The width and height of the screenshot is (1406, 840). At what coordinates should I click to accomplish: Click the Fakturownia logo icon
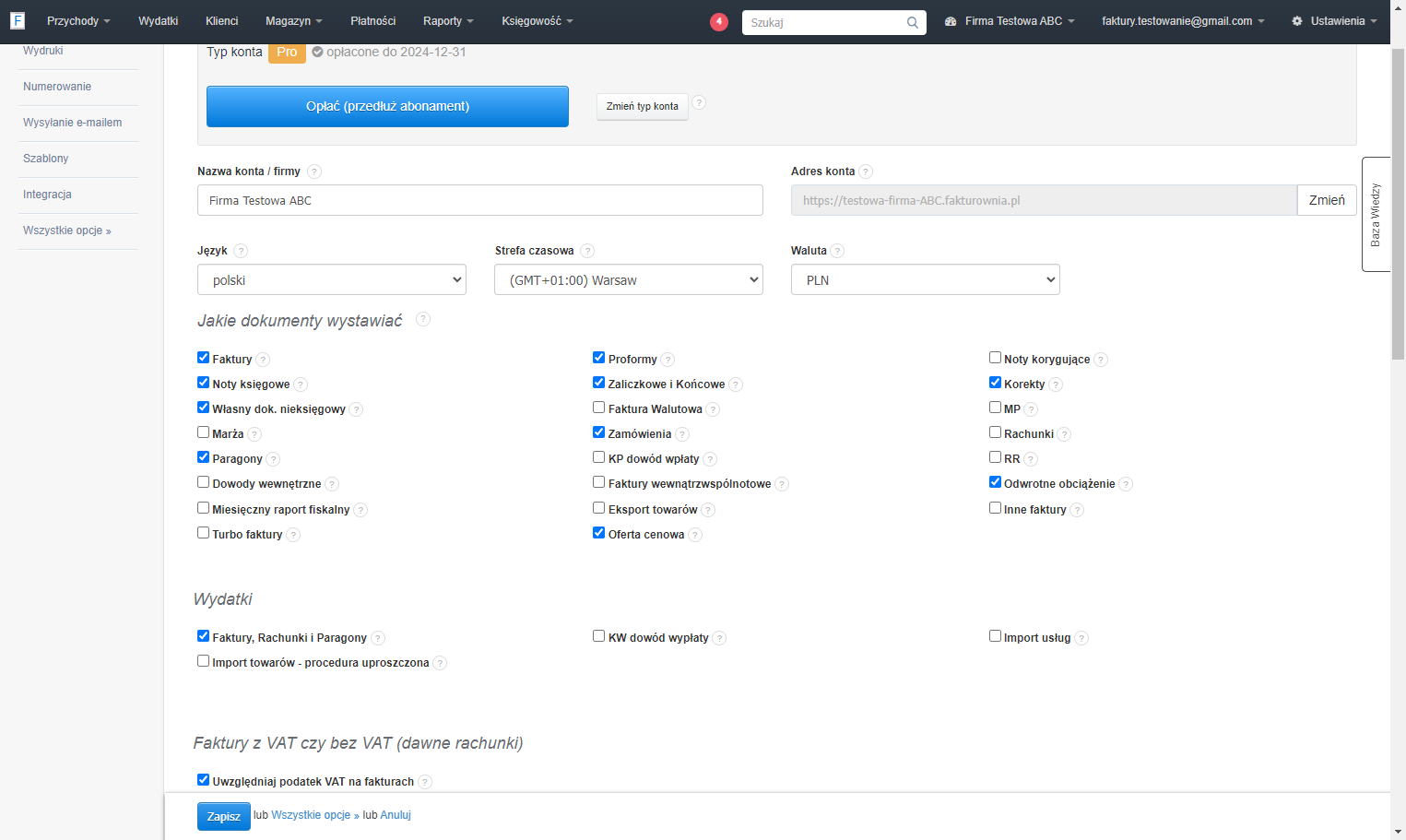18,20
